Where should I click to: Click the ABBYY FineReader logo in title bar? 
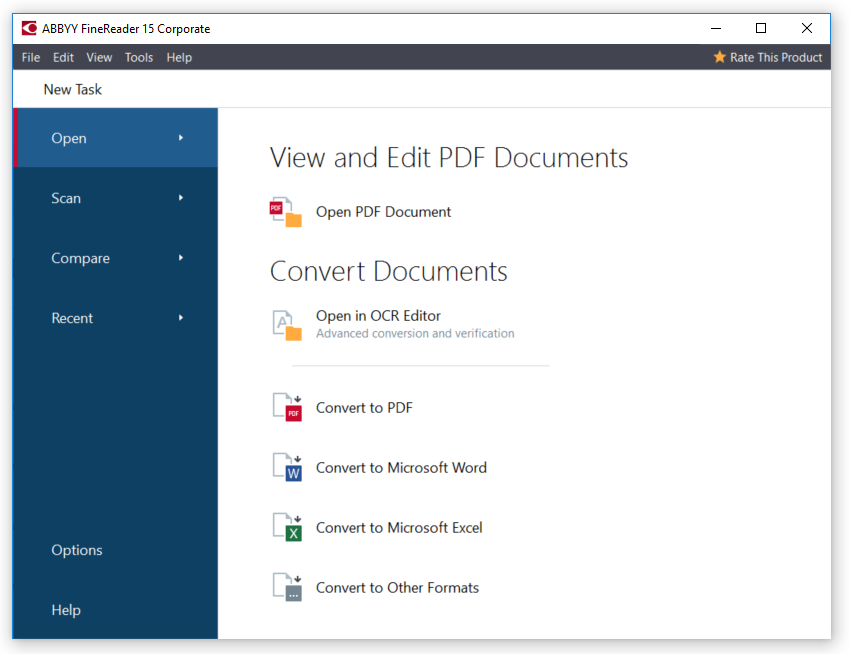29,28
